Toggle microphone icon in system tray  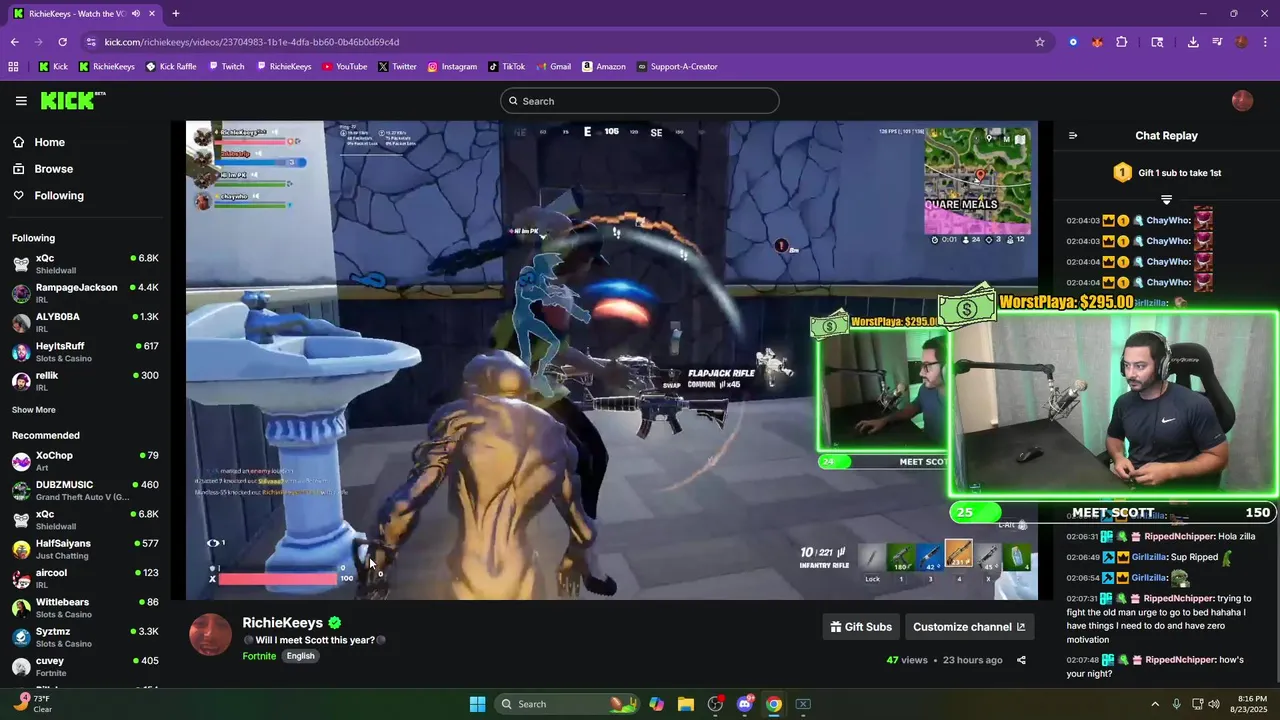(x=1176, y=704)
